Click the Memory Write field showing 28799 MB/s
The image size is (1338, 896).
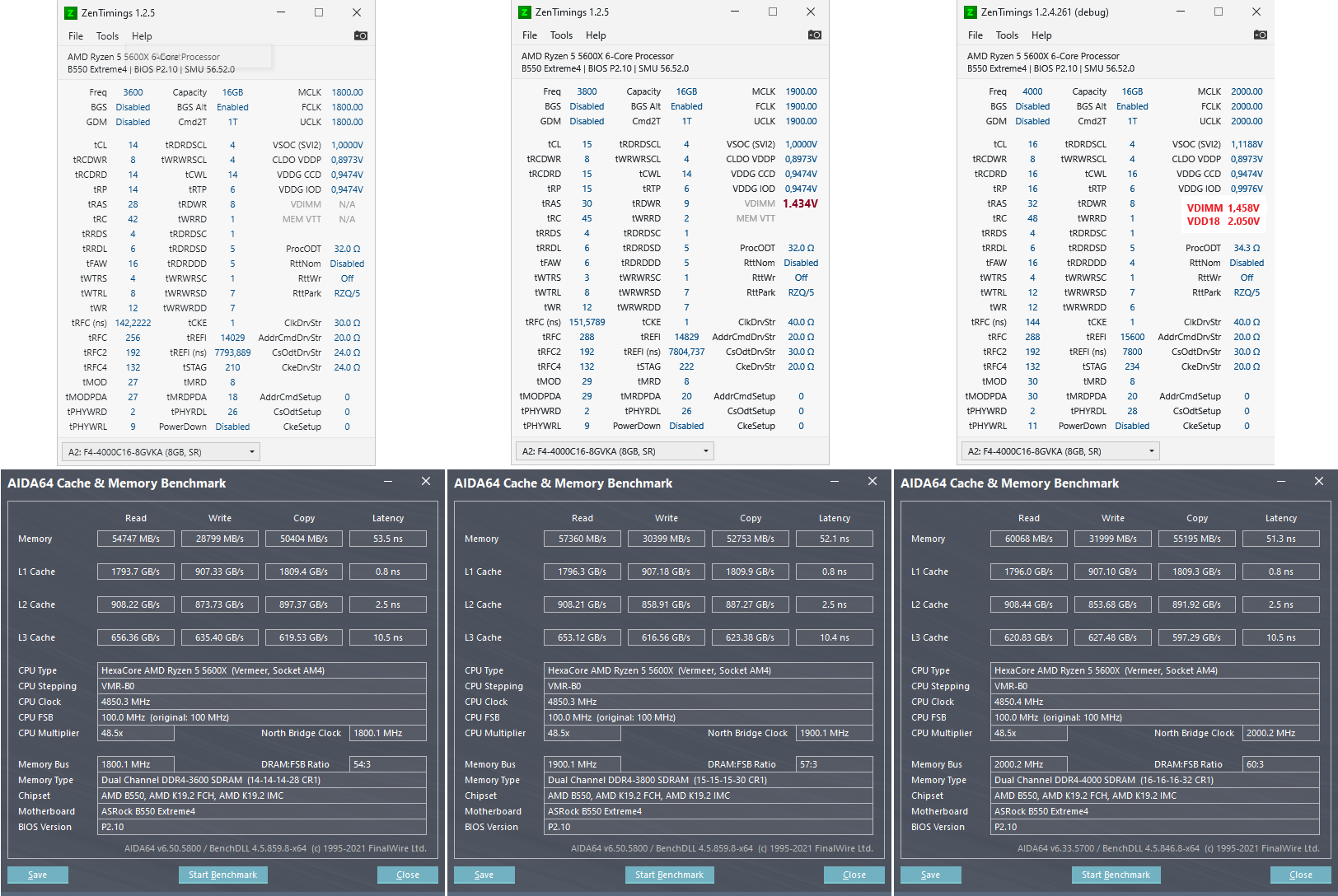click(220, 539)
